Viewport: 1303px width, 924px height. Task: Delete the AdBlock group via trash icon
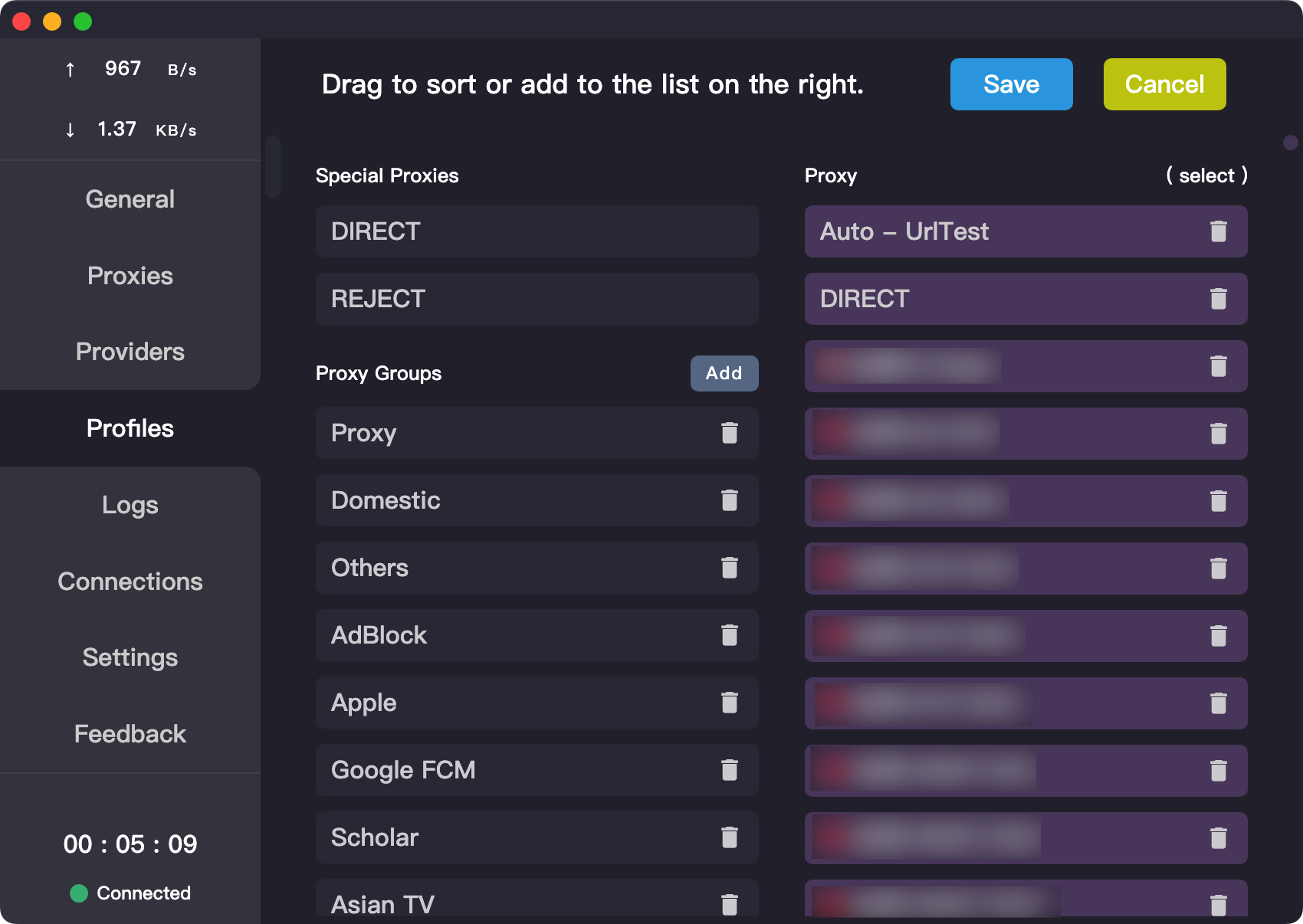(729, 635)
